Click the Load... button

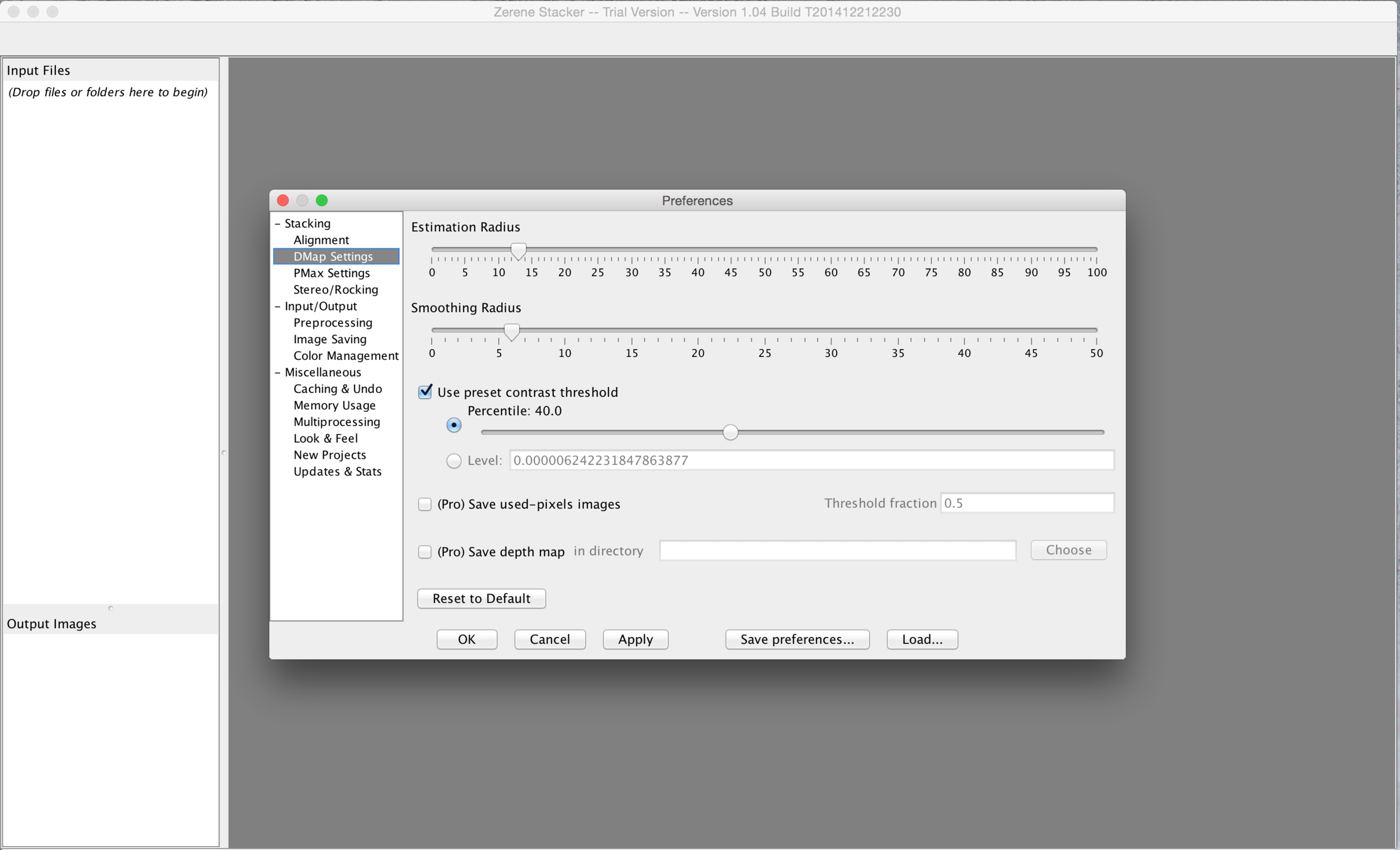coord(922,639)
